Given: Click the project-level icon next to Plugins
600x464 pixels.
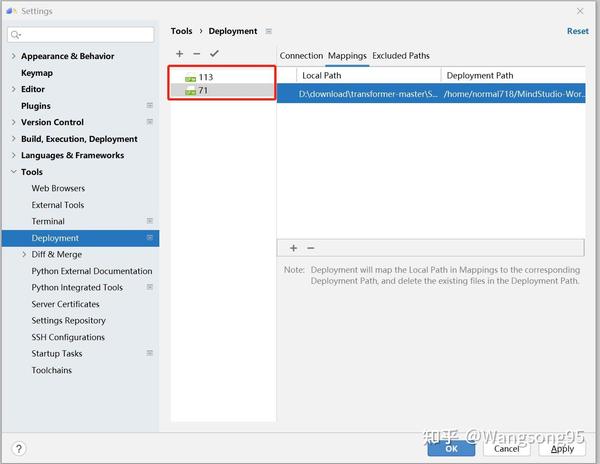Looking at the screenshot, I should 150,106.
